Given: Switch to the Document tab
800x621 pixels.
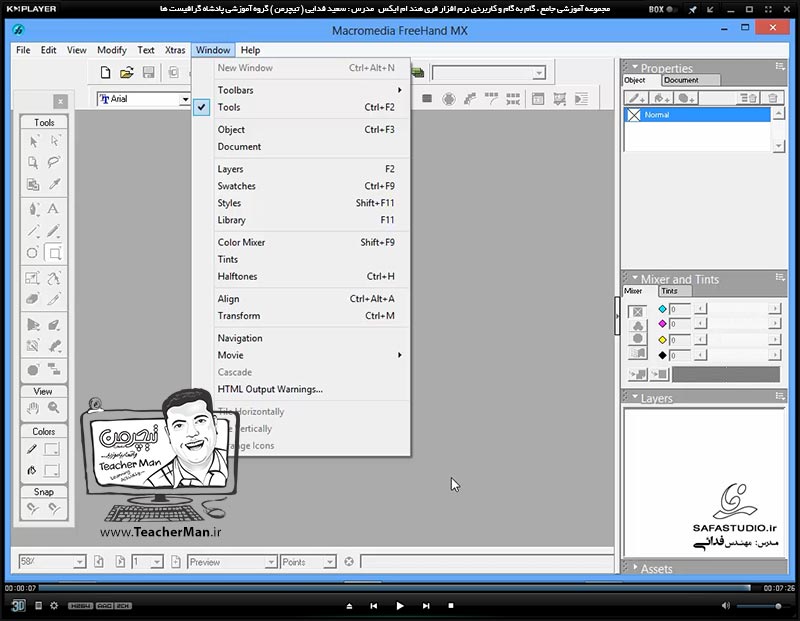Looking at the screenshot, I should [x=690, y=80].
